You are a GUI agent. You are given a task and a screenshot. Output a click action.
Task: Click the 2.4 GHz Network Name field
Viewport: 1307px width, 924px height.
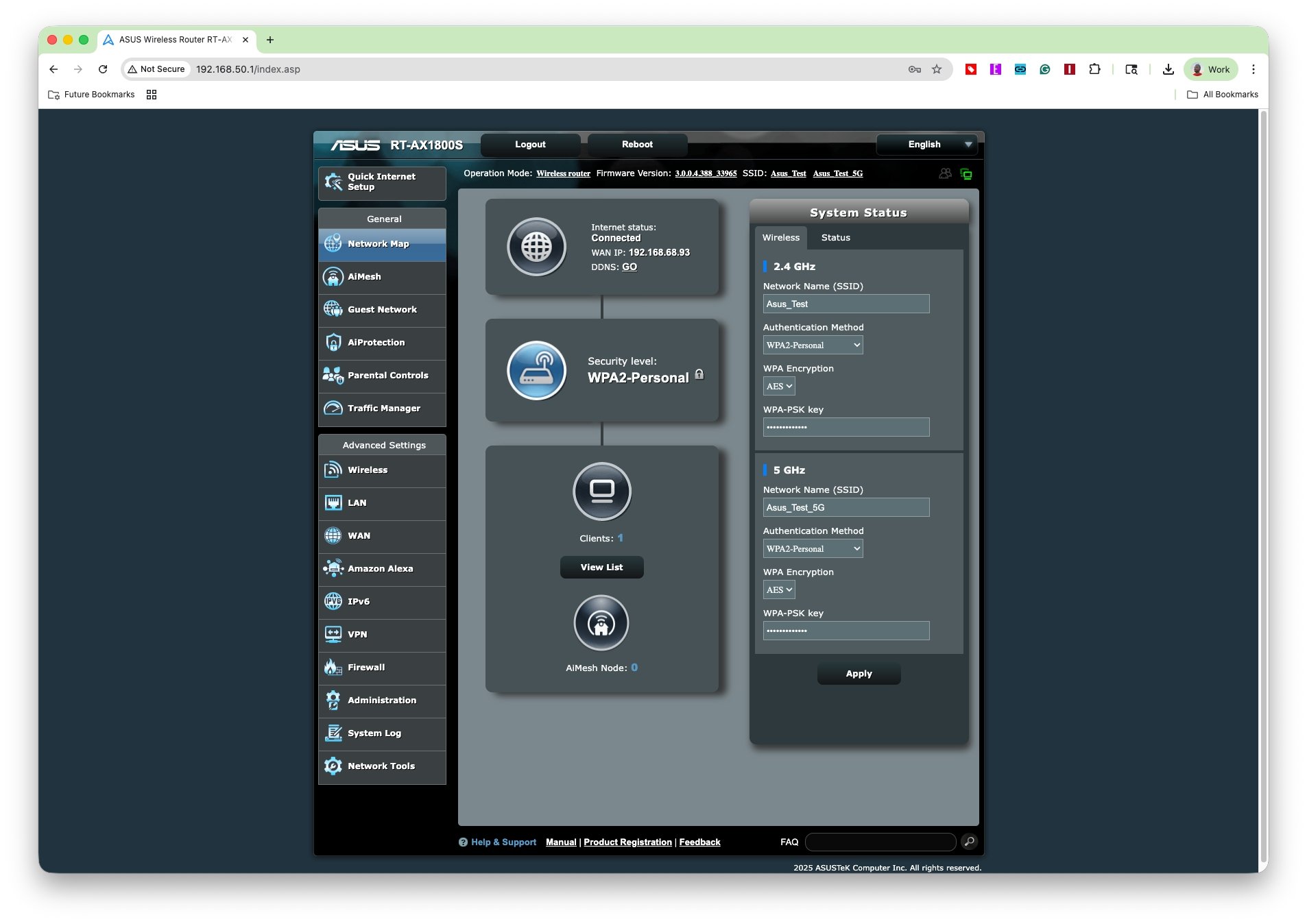[x=846, y=304]
